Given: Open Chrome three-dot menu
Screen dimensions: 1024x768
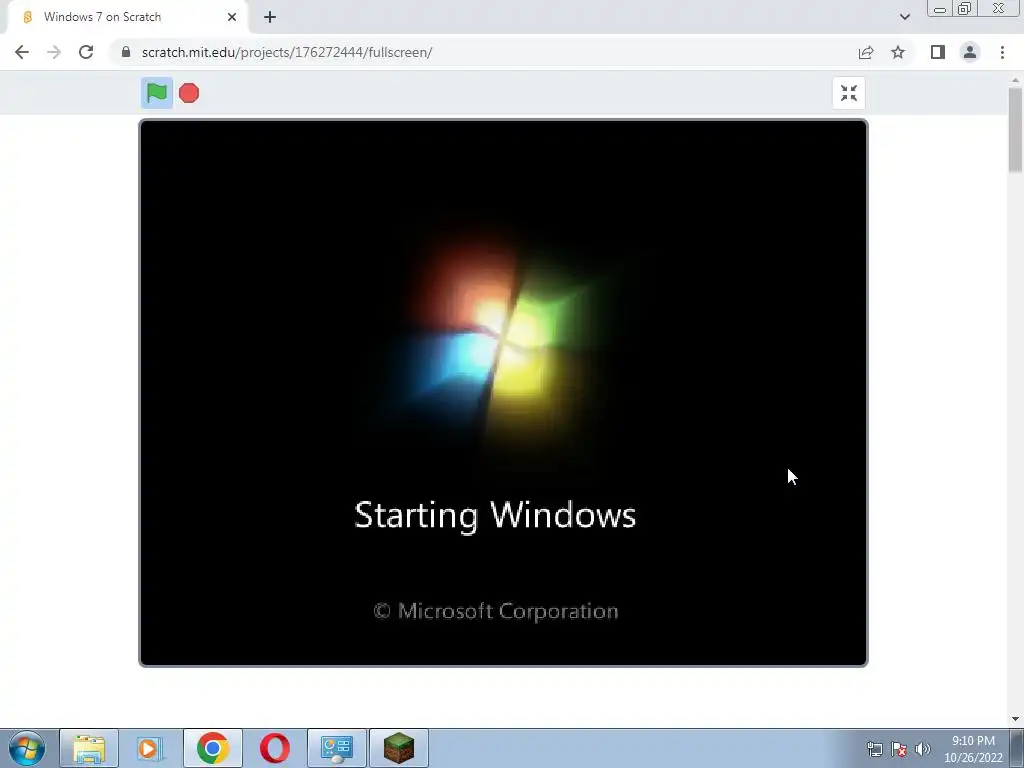Looking at the screenshot, I should click(1002, 52).
